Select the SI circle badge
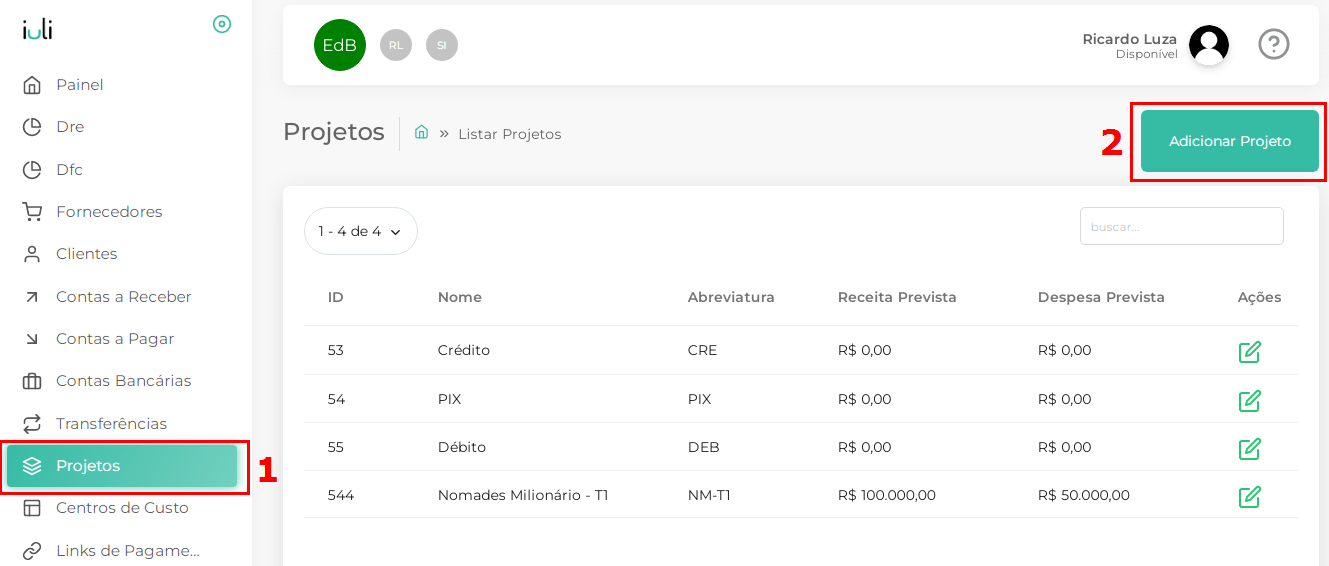Image resolution: width=1329 pixels, height=566 pixels. coord(442,45)
